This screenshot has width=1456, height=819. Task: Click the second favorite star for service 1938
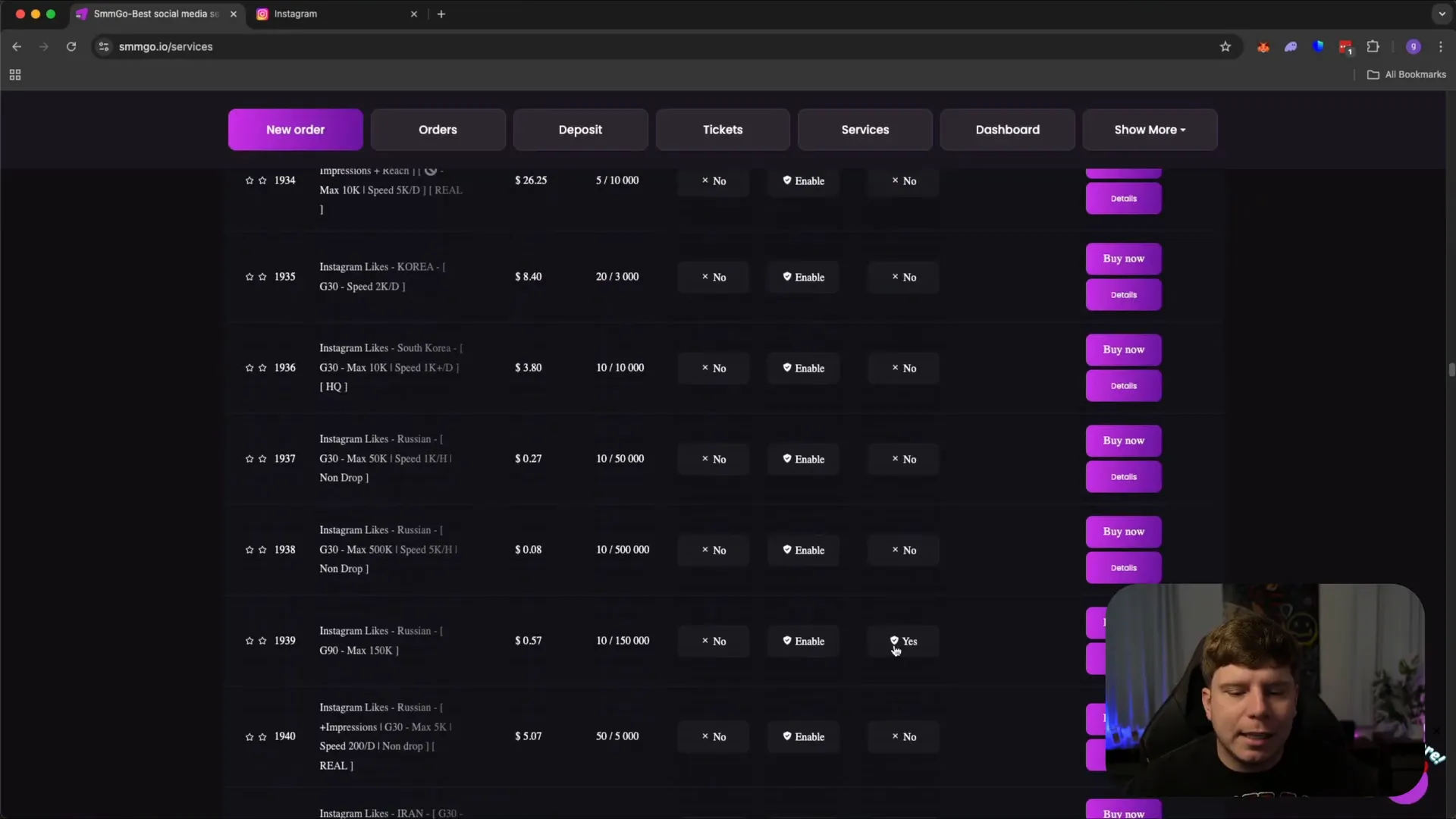pyautogui.click(x=262, y=550)
